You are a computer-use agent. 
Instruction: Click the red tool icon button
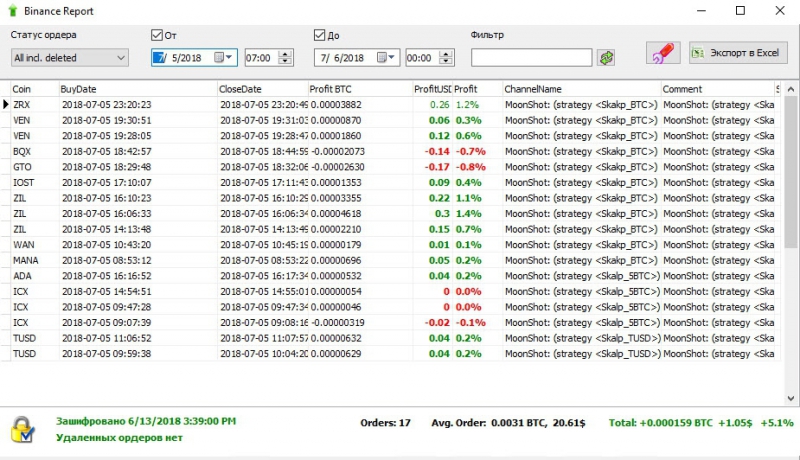tap(663, 53)
